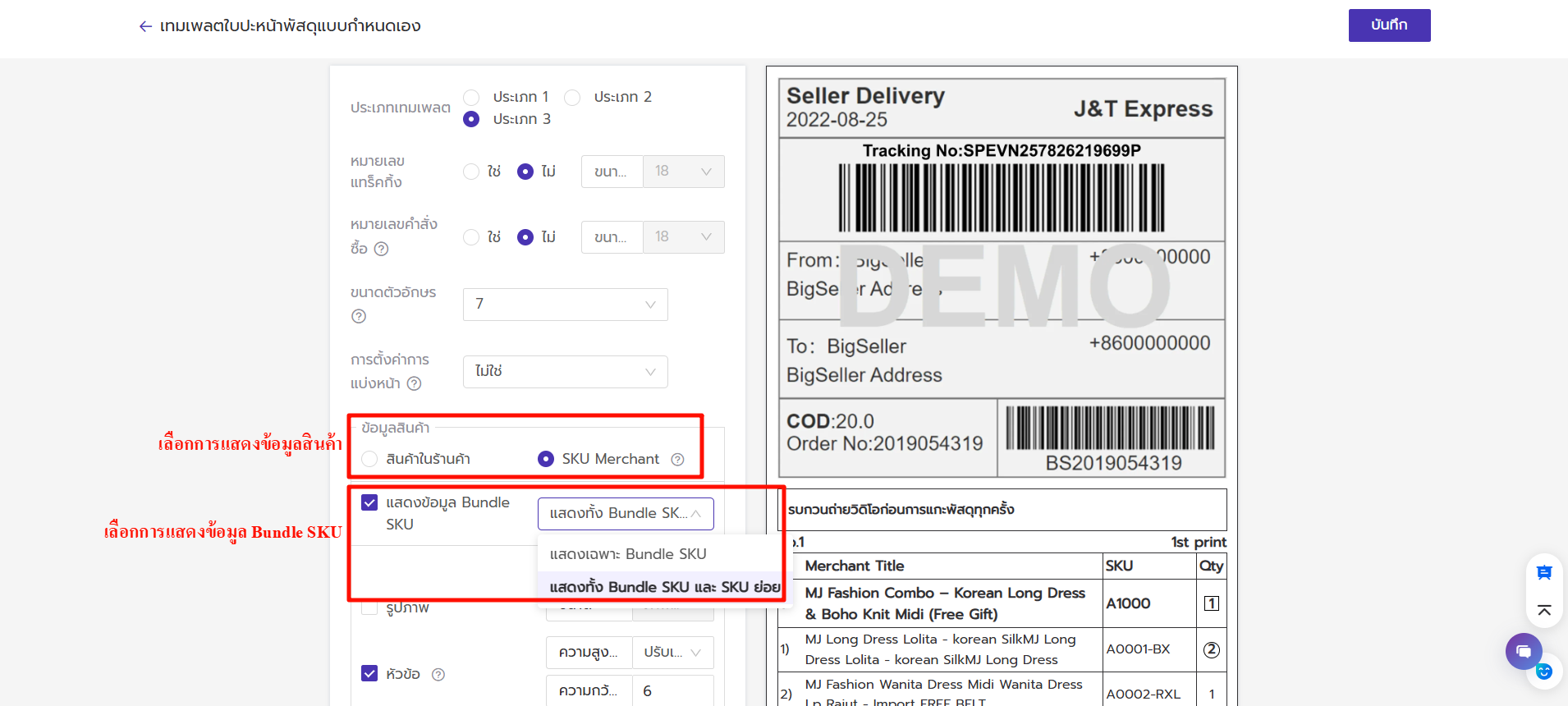The width and height of the screenshot is (1568, 706).
Task: Click the circled quantity 2 in preview
Action: [1211, 650]
